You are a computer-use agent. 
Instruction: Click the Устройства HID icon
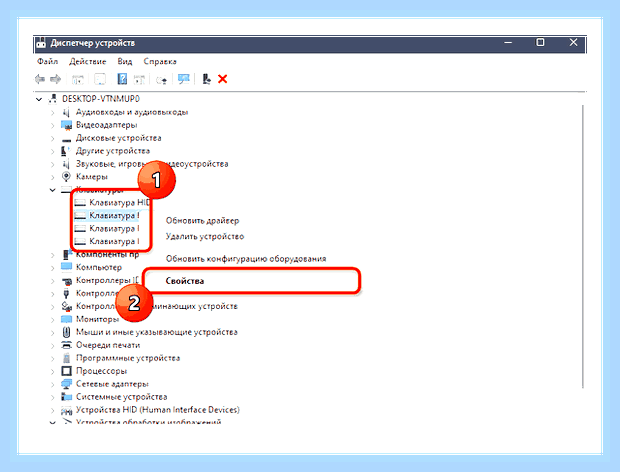point(66,410)
